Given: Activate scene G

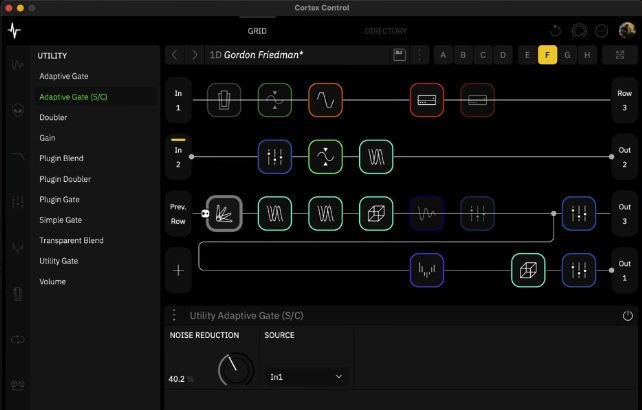Looking at the screenshot, I should click(567, 55).
